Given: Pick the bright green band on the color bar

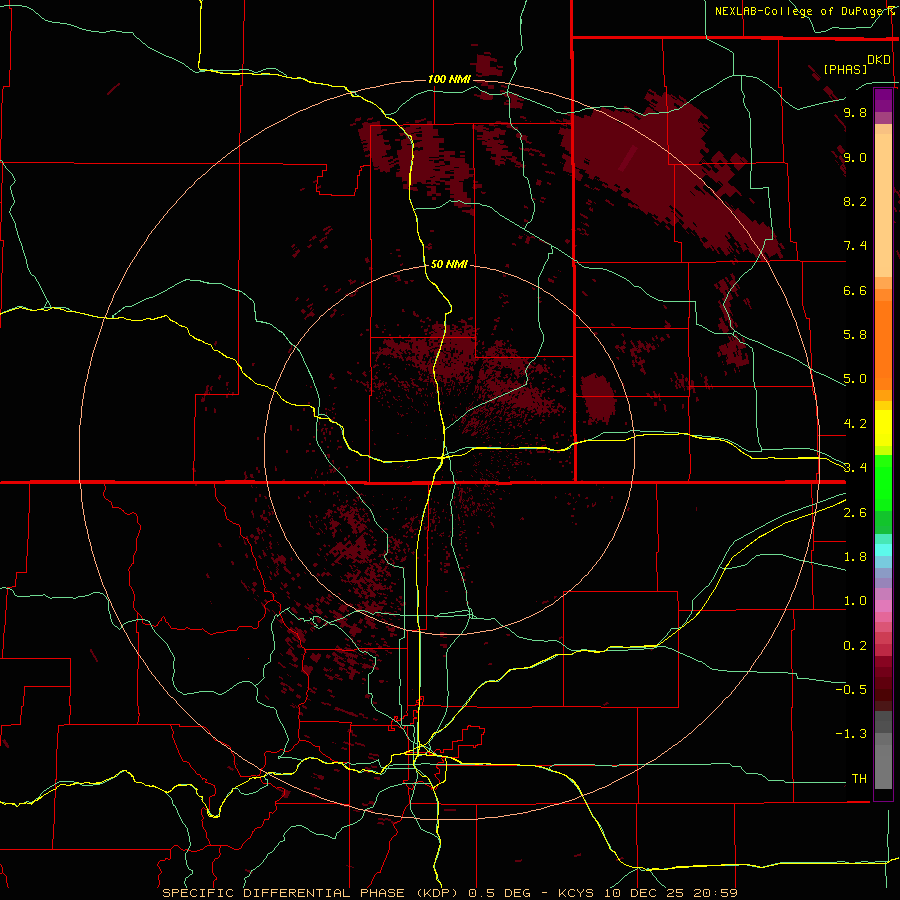Looking at the screenshot, I should 883,482.
